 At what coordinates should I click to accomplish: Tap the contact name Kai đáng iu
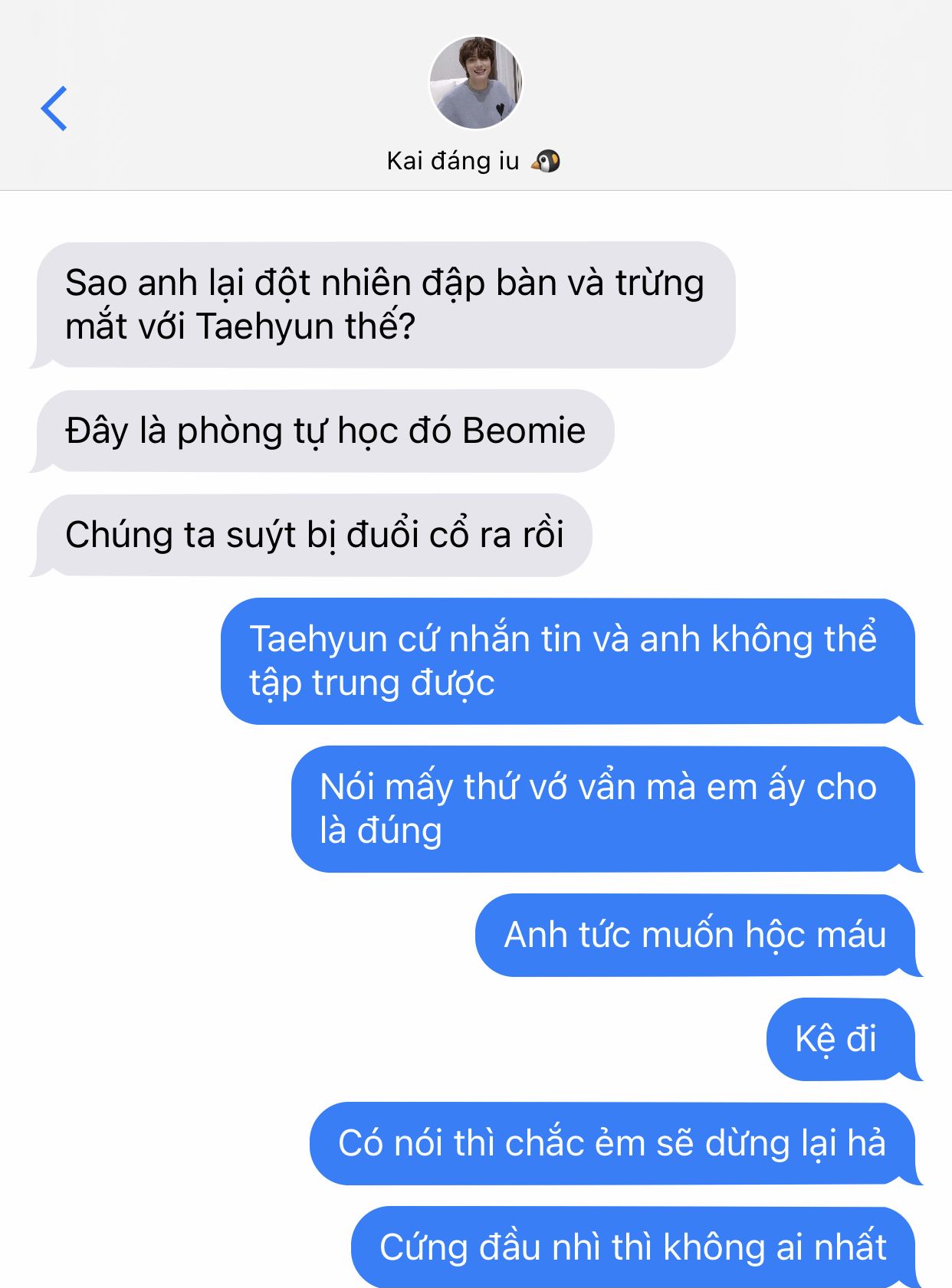tap(452, 161)
